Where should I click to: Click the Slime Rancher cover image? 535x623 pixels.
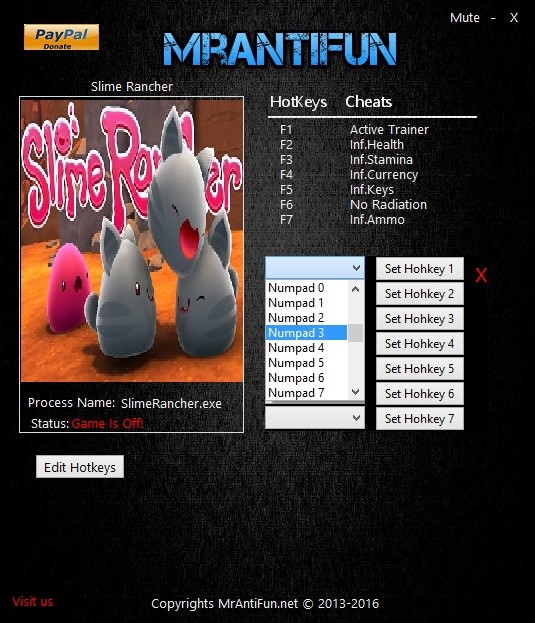[x=132, y=241]
